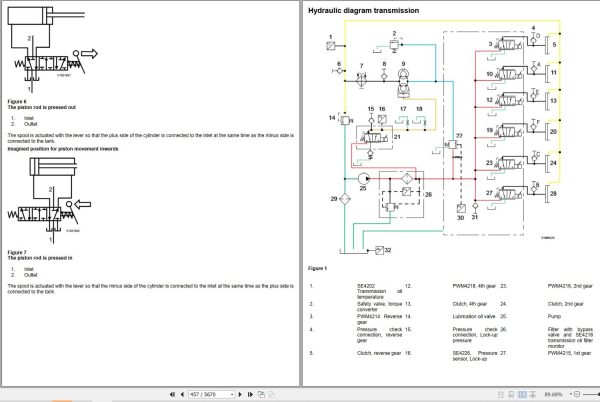Screen dimensions: 600x402
Task: Click legend entry 'Clutch, 4th gear'
Action: [x=470, y=304]
